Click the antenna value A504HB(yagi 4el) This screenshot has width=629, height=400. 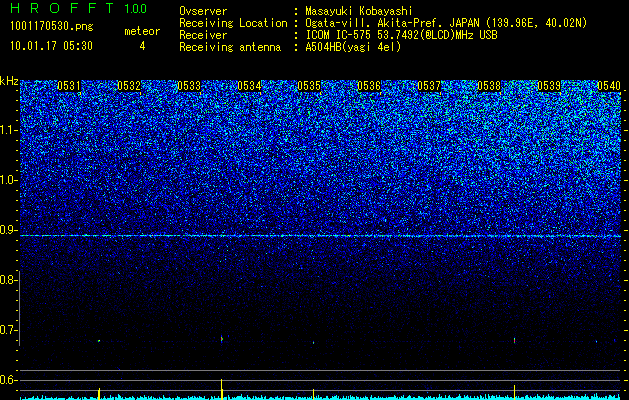coord(353,47)
